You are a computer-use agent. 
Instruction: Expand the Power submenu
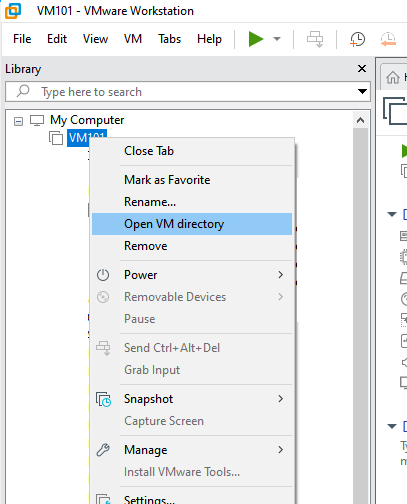coord(192,275)
